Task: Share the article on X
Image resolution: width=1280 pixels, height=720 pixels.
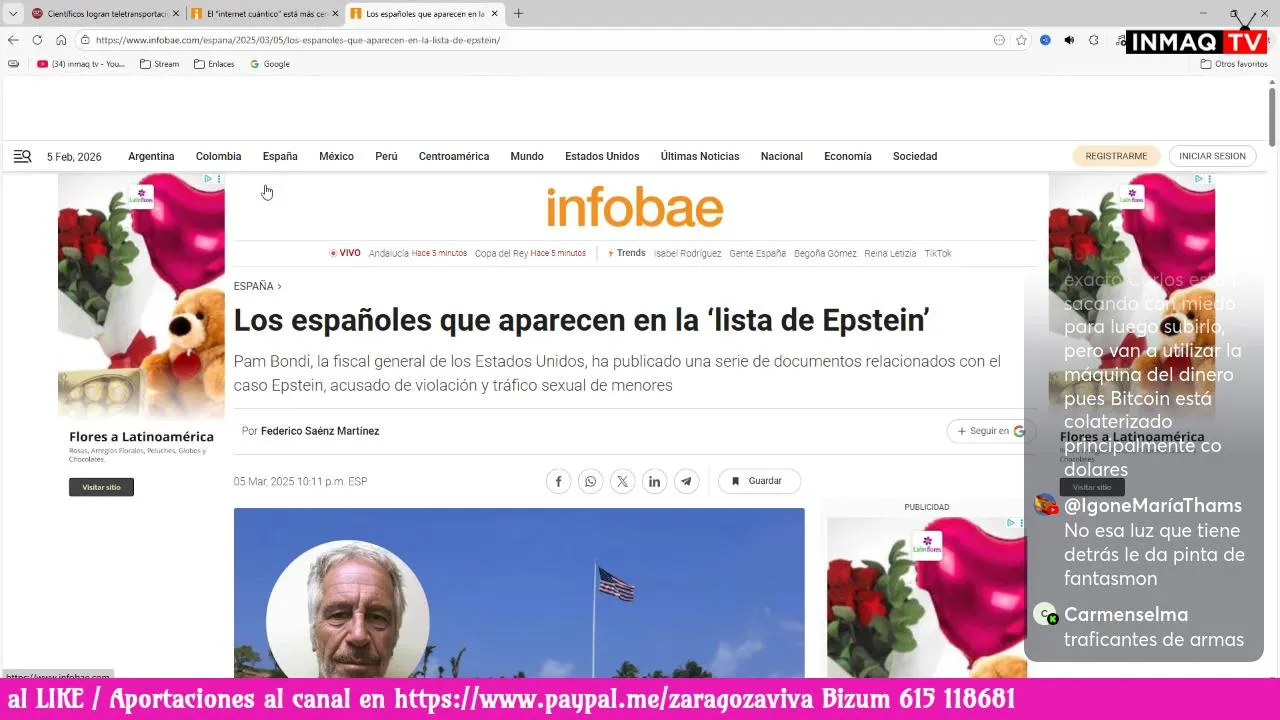Action: tap(622, 481)
